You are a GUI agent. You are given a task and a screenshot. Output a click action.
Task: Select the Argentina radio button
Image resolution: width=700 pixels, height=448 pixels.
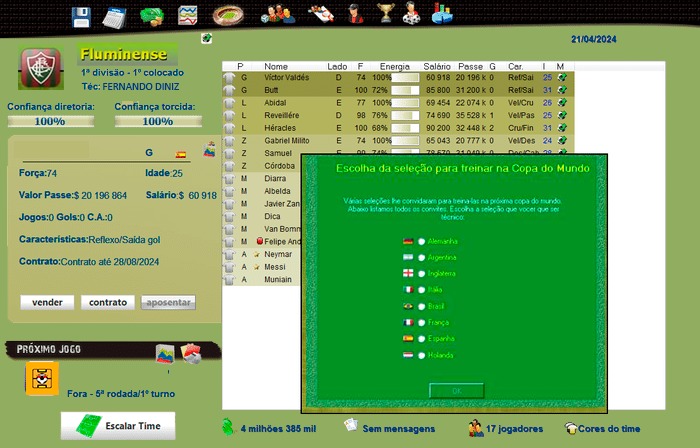pos(421,257)
